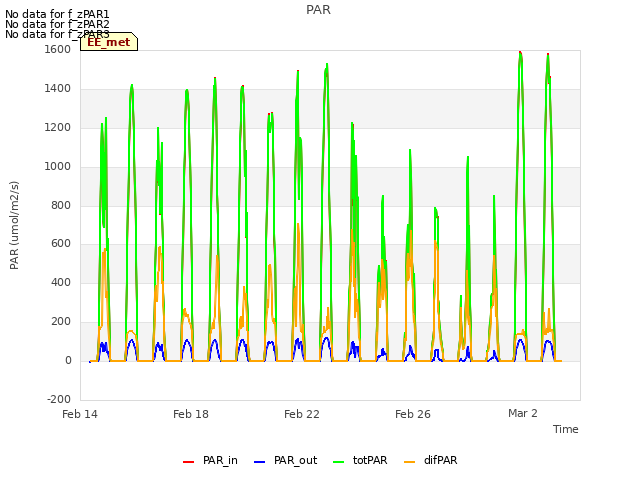Click the PAR (umol/m2/s) y-axis title
Viewport: 640px width, 480px height.
click(x=14, y=225)
